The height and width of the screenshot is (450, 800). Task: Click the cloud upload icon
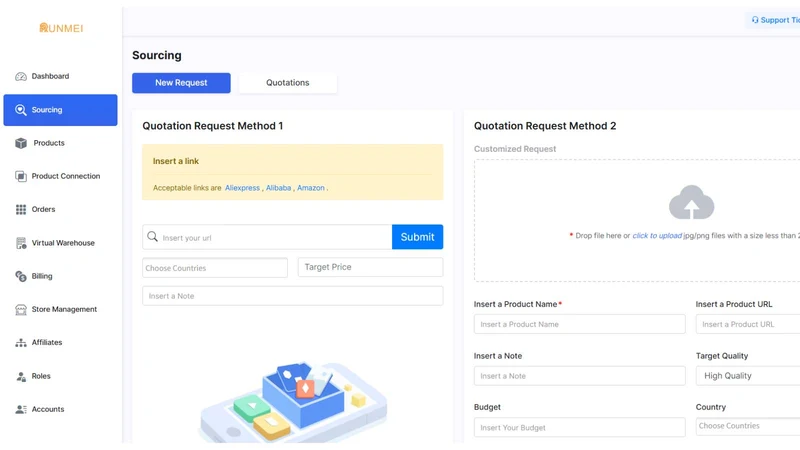pyautogui.click(x=691, y=202)
